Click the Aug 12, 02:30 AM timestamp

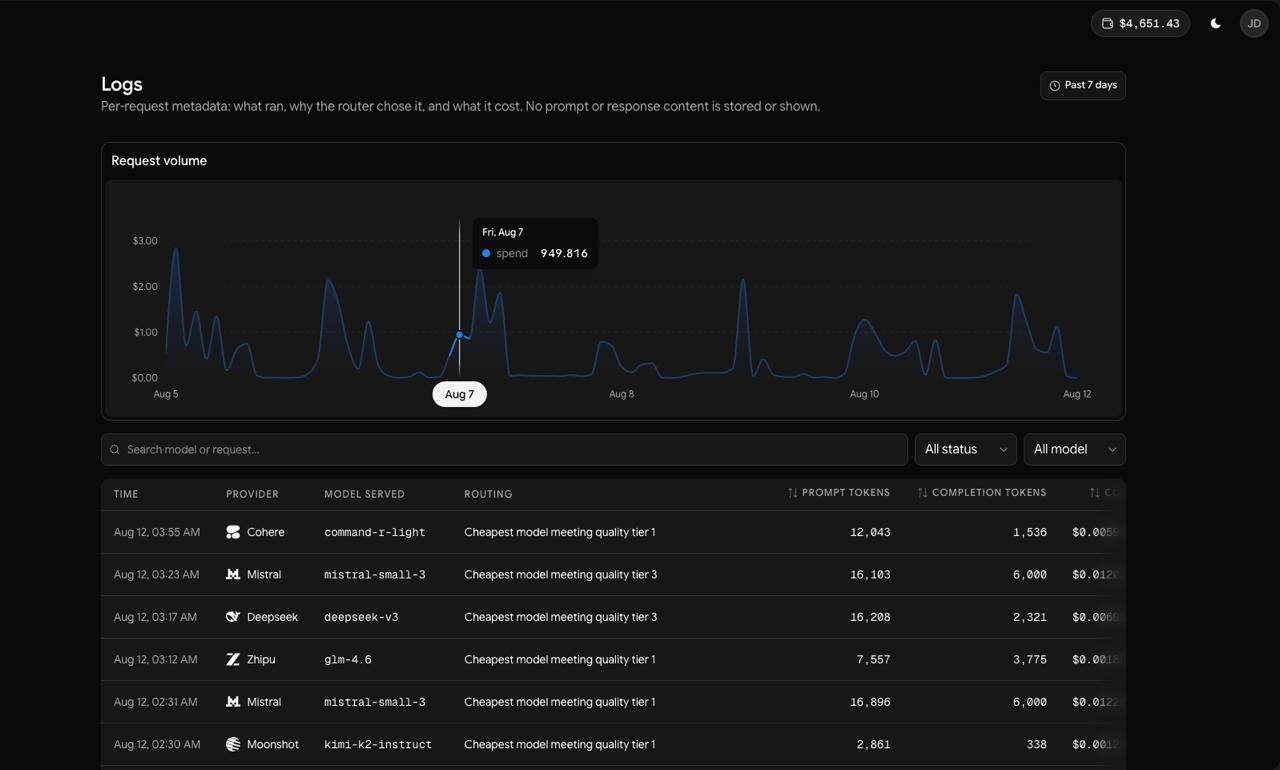(157, 744)
